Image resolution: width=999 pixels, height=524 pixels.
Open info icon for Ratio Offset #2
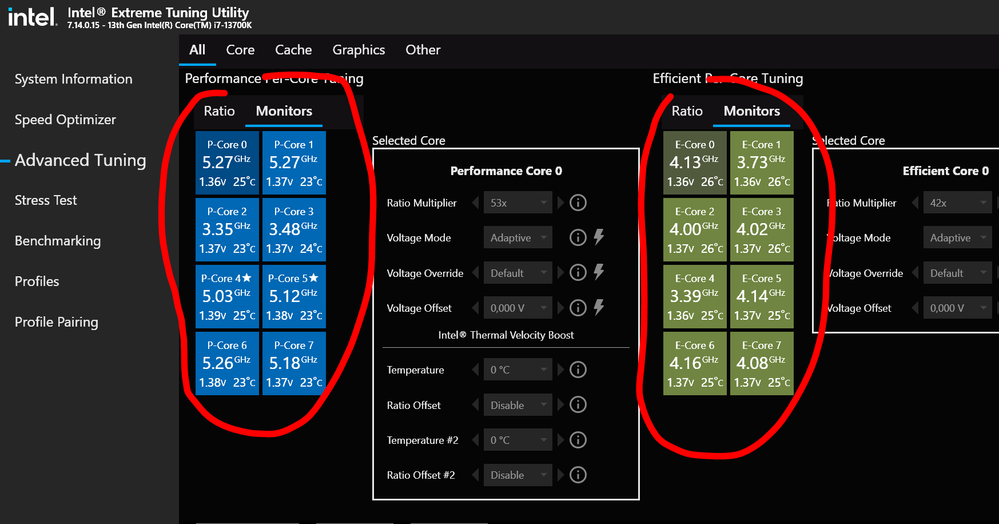click(578, 475)
